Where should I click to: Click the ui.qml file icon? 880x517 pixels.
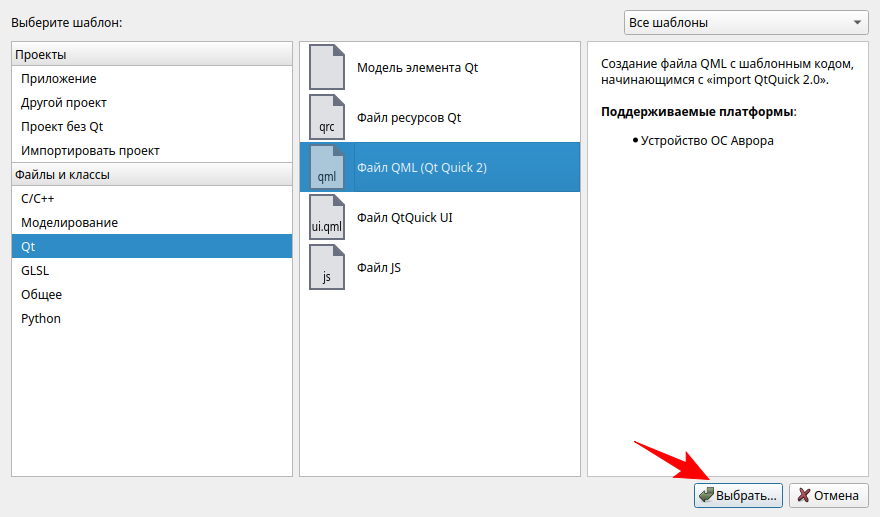pyautogui.click(x=326, y=217)
